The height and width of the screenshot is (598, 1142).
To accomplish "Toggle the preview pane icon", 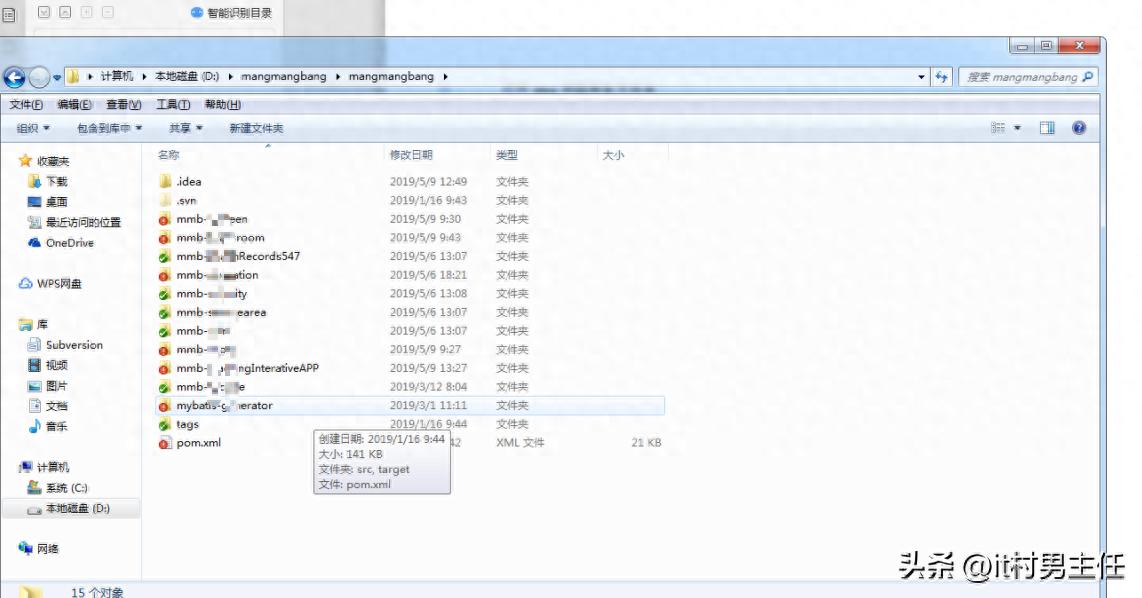I will tap(1047, 128).
